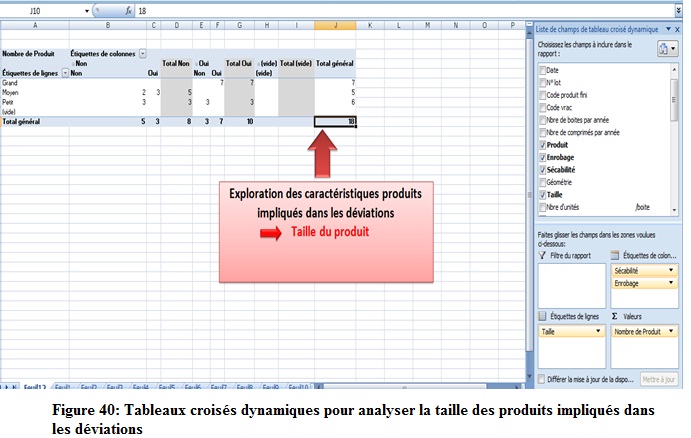
Task: Uncheck the Sécabilité field checkbox
Action: [x=542, y=170]
